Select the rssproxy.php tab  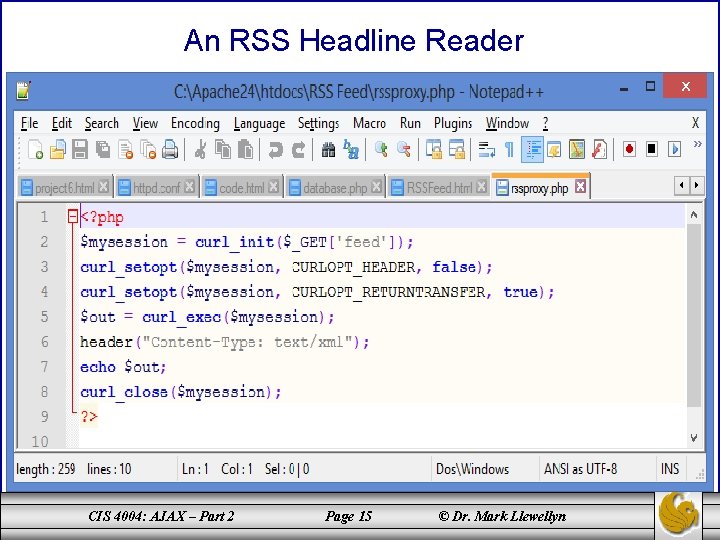540,187
